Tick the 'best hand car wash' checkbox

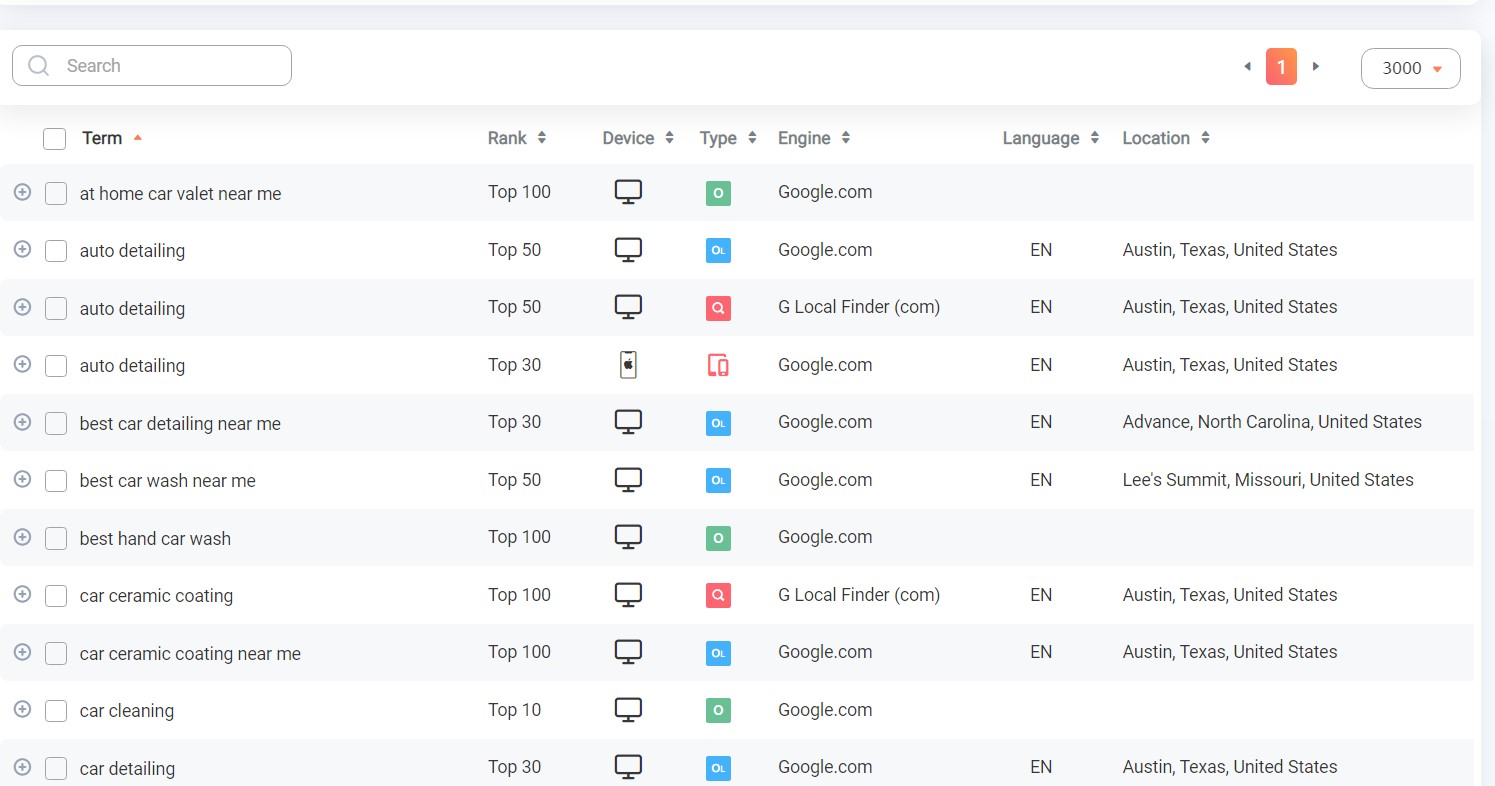coord(56,539)
